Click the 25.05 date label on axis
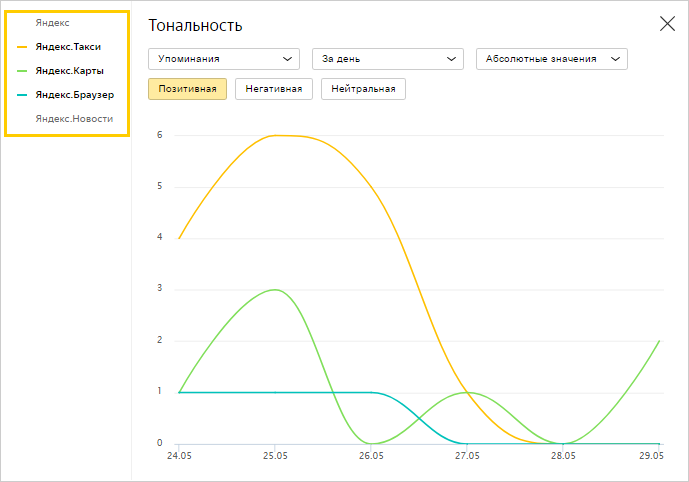689x482 pixels. click(275, 456)
